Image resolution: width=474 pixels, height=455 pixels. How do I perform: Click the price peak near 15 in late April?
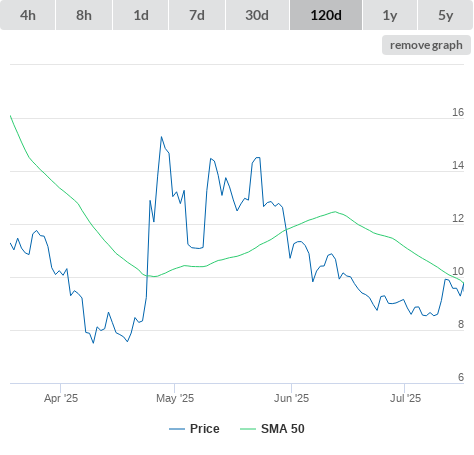click(161, 137)
